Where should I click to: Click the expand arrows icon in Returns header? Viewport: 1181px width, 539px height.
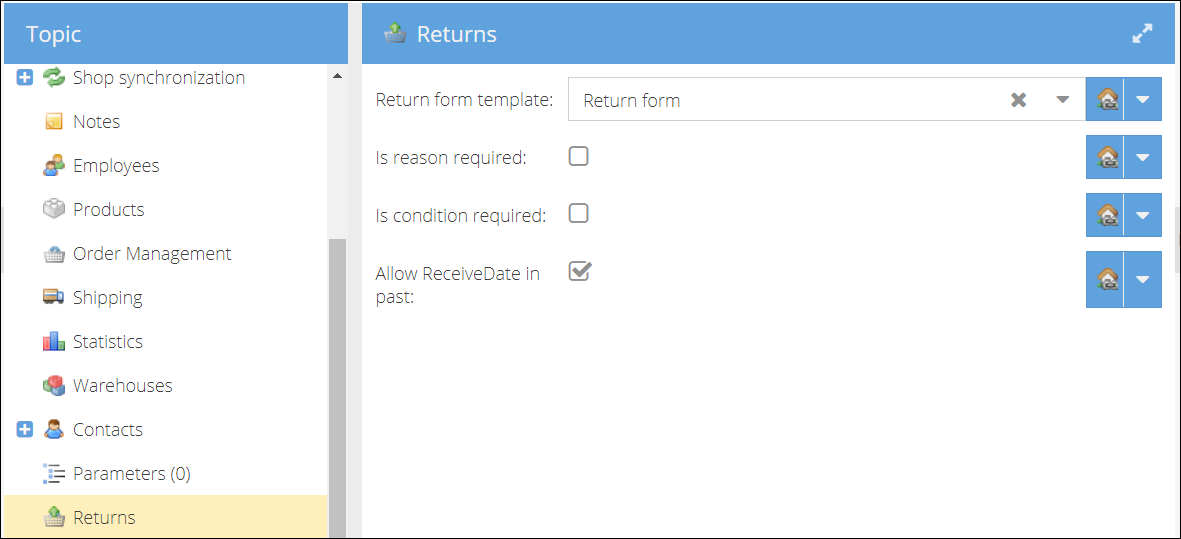coord(1143,34)
